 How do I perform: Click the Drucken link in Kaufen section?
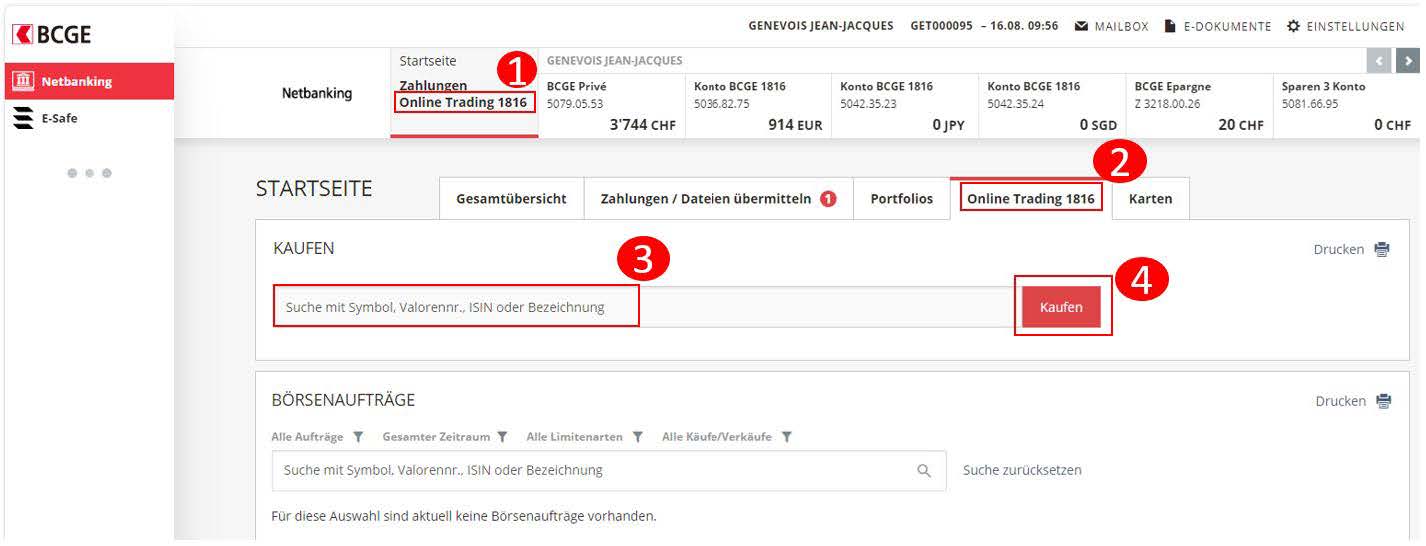(1338, 249)
